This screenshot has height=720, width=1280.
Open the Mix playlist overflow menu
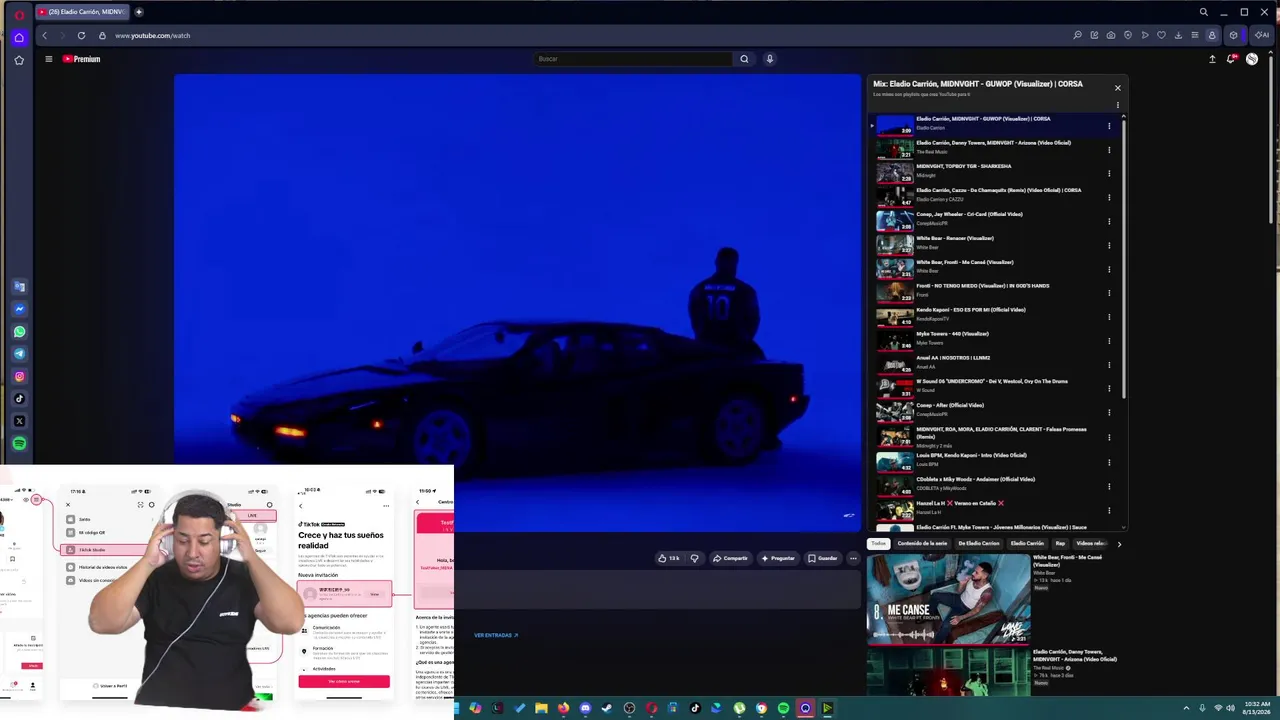click(x=1118, y=105)
